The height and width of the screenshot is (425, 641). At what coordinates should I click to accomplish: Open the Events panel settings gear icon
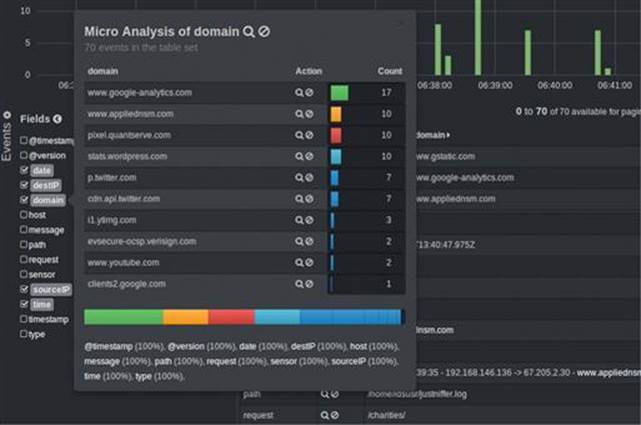coord(7,115)
